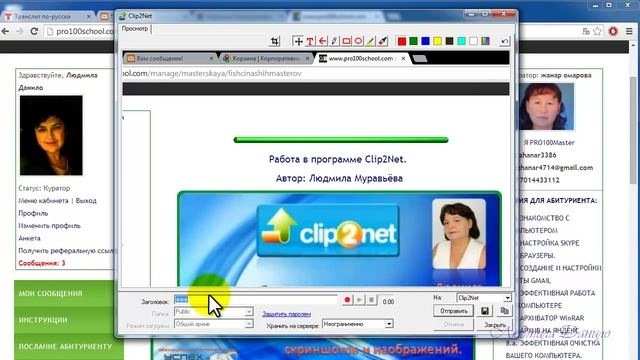Open the Защитить паролем link
This screenshot has height=360, width=640.
tap(287, 314)
